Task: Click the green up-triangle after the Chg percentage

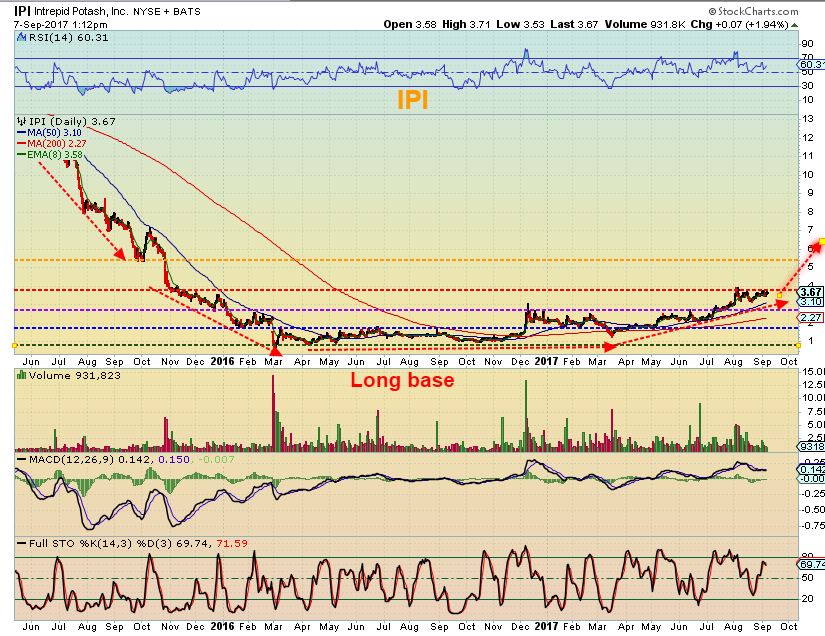Action: pyautogui.click(x=794, y=25)
